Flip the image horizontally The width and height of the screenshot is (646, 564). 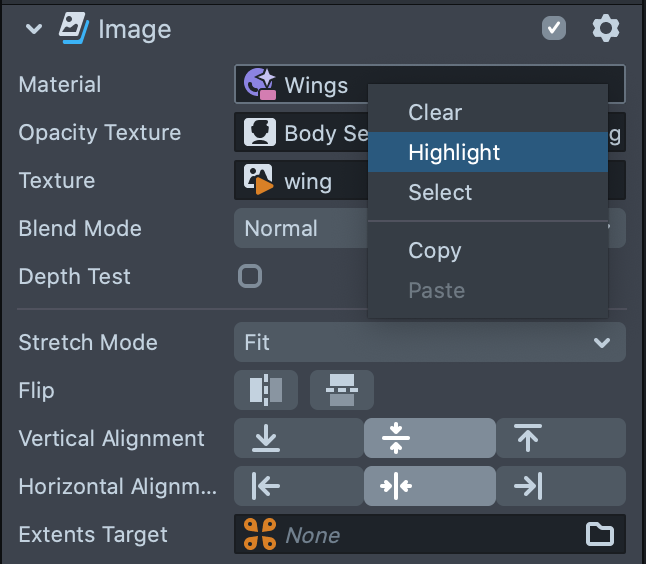266,390
